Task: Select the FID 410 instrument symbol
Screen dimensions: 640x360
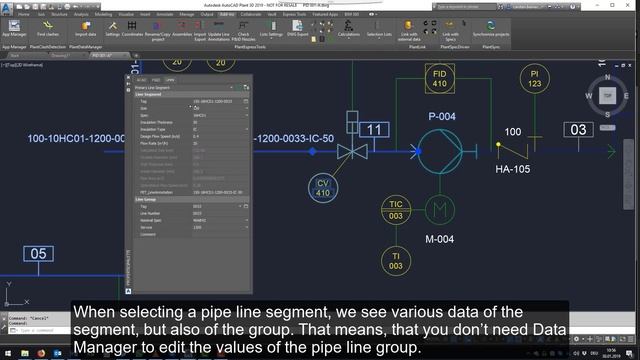Action: point(440,78)
